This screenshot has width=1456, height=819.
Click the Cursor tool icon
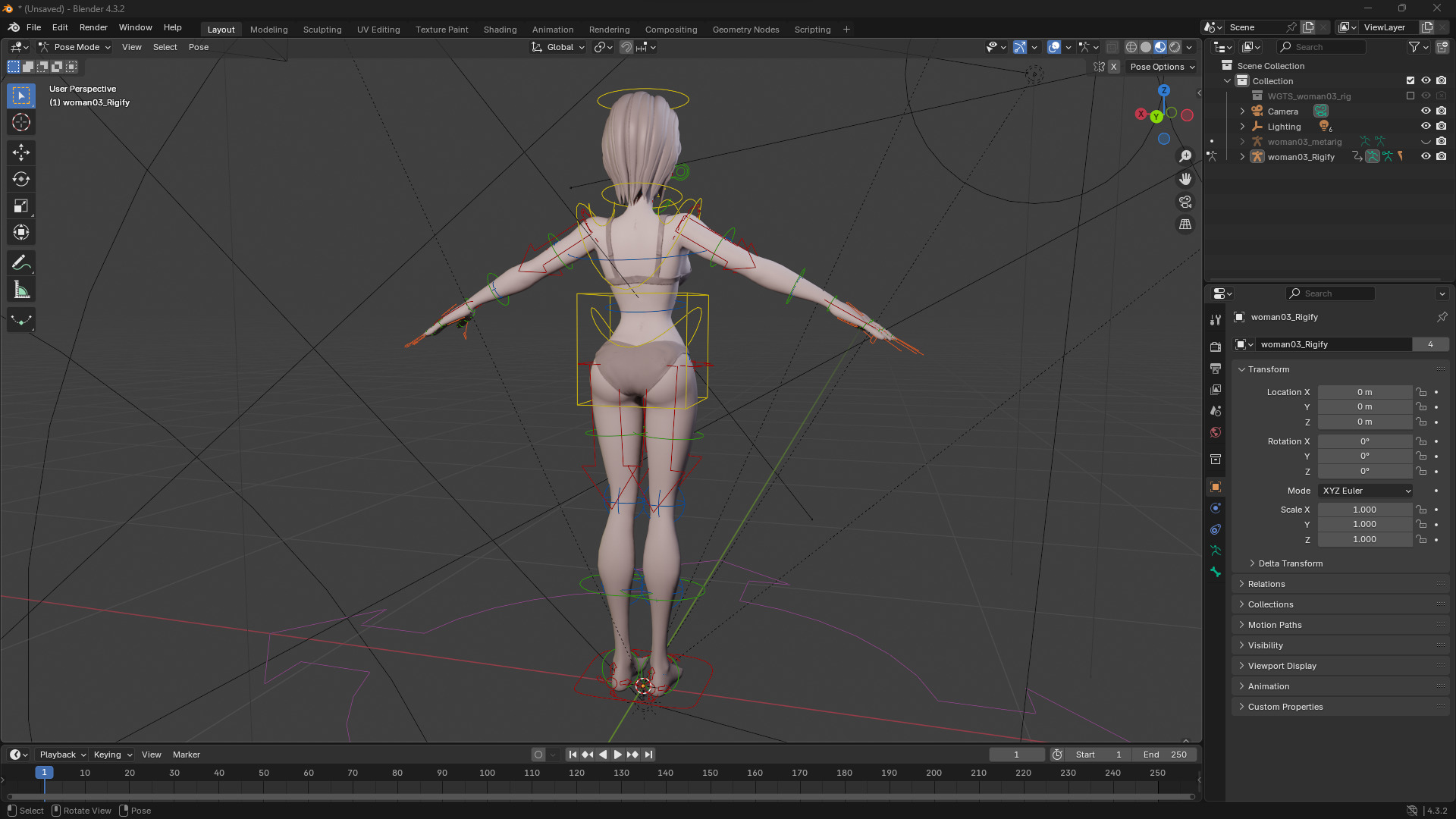click(21, 122)
